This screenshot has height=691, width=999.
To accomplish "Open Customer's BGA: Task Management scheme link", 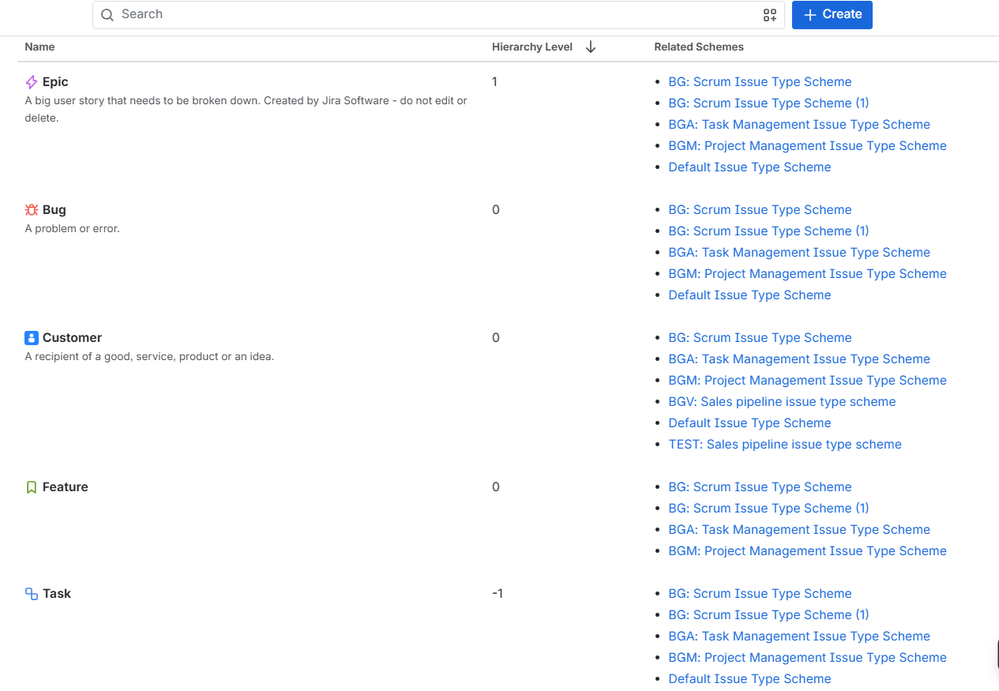I will coord(799,359).
